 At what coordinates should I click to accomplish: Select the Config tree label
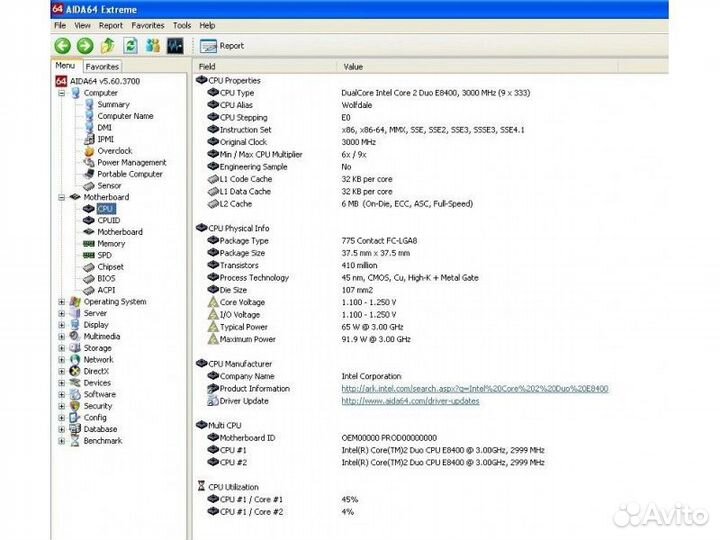[x=95, y=418]
